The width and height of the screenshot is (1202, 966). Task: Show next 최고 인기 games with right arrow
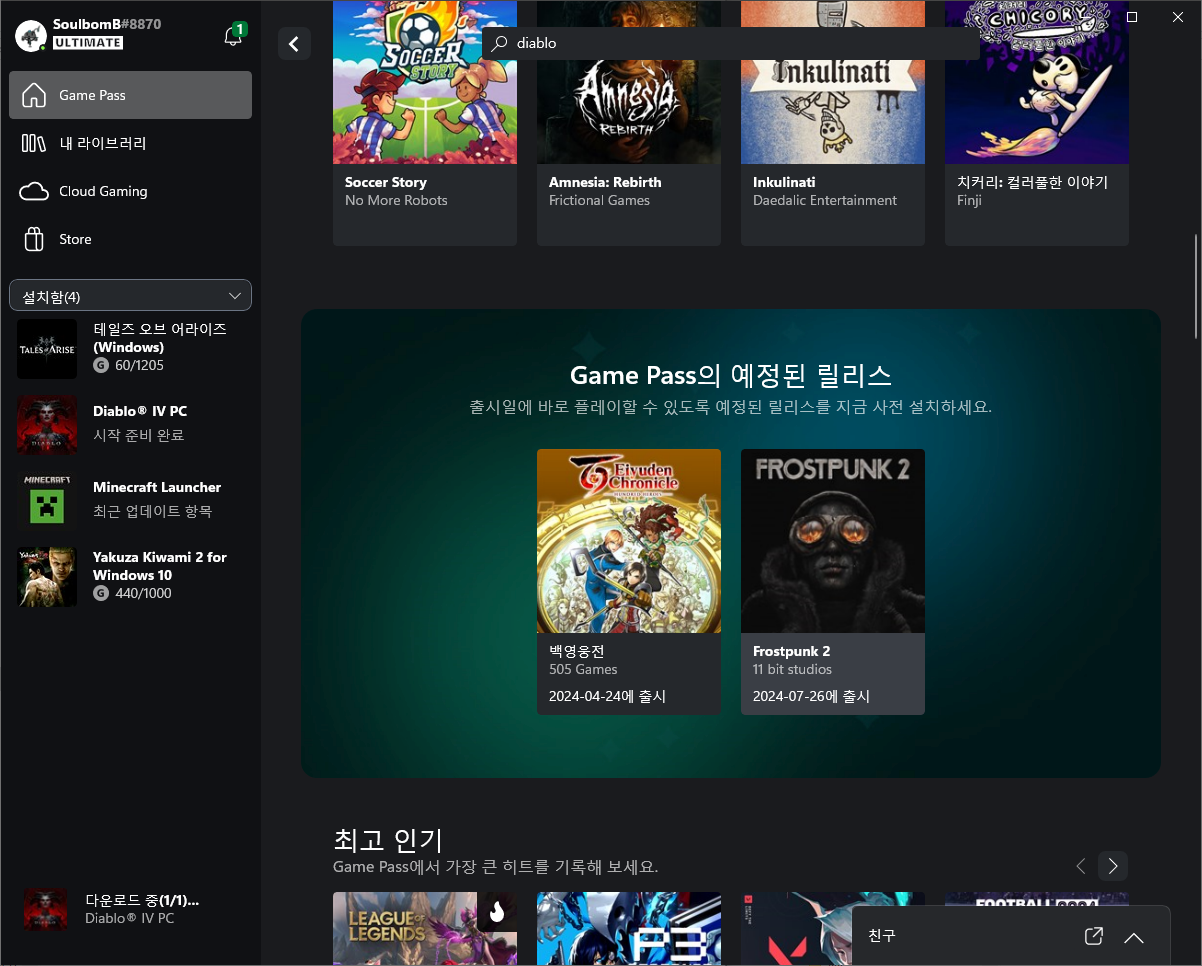coord(1113,866)
